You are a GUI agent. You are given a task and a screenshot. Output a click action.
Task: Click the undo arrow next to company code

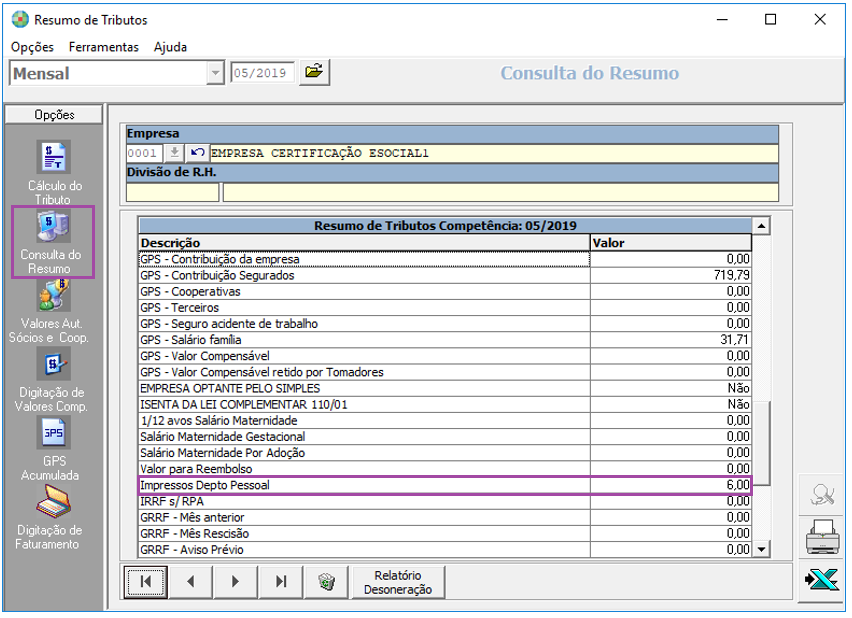(197, 153)
